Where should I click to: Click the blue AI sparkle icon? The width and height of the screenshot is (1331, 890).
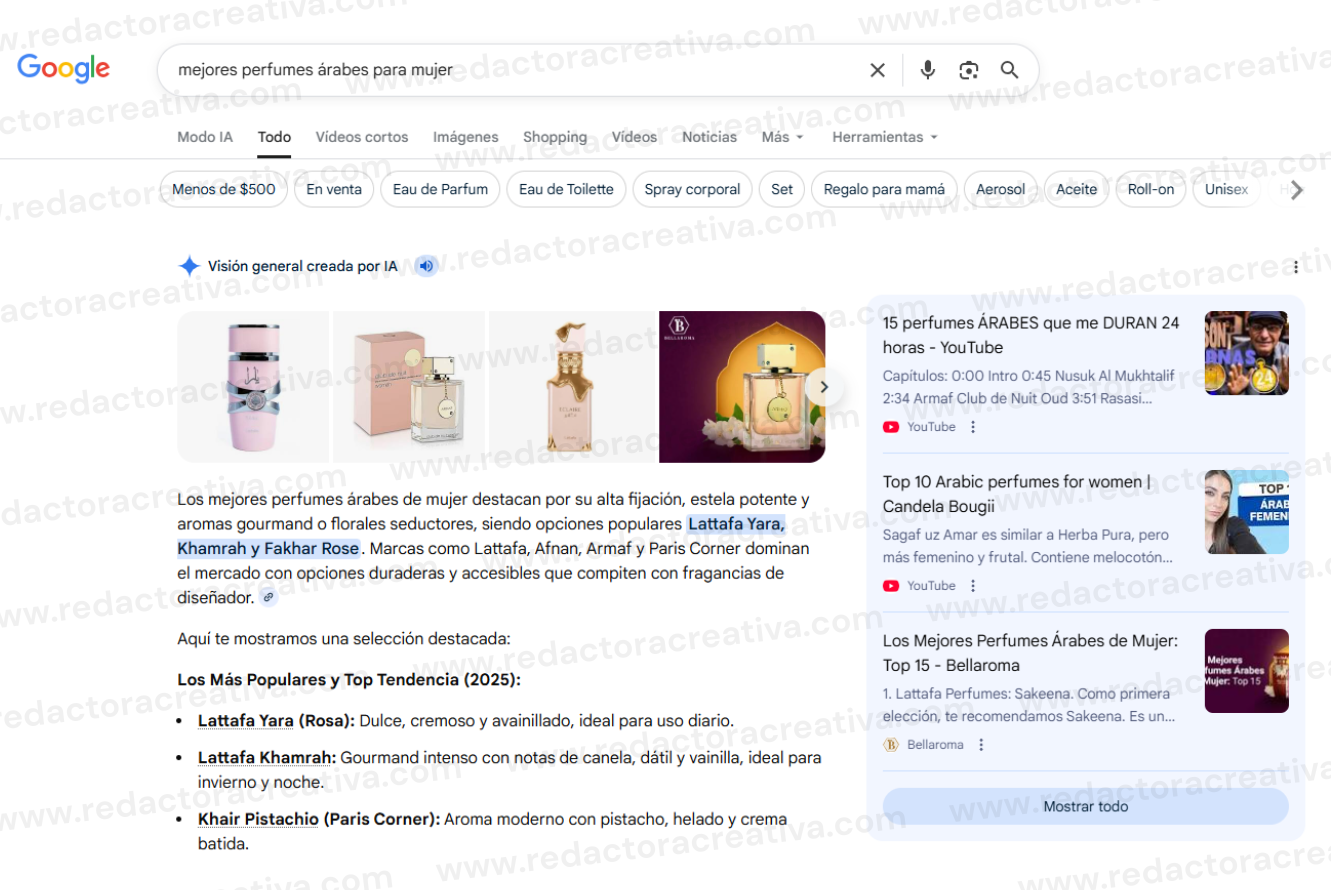[189, 266]
